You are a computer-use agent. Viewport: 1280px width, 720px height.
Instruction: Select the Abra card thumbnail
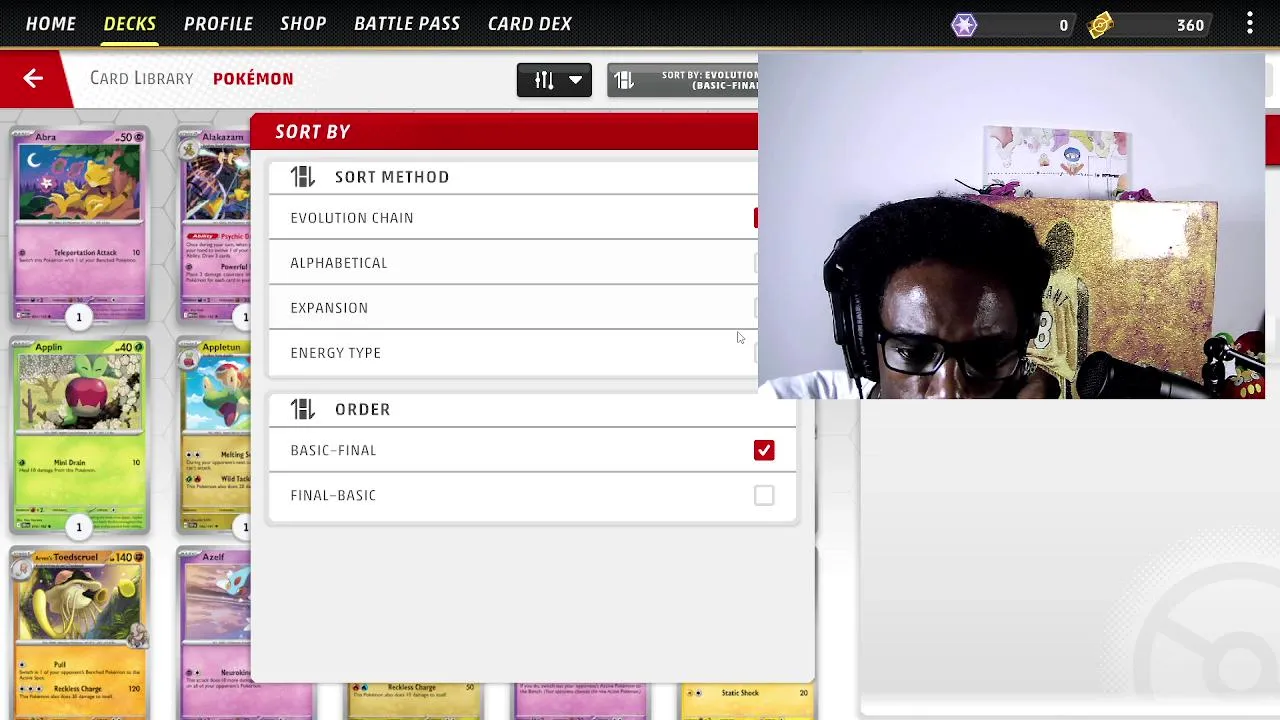(79, 224)
